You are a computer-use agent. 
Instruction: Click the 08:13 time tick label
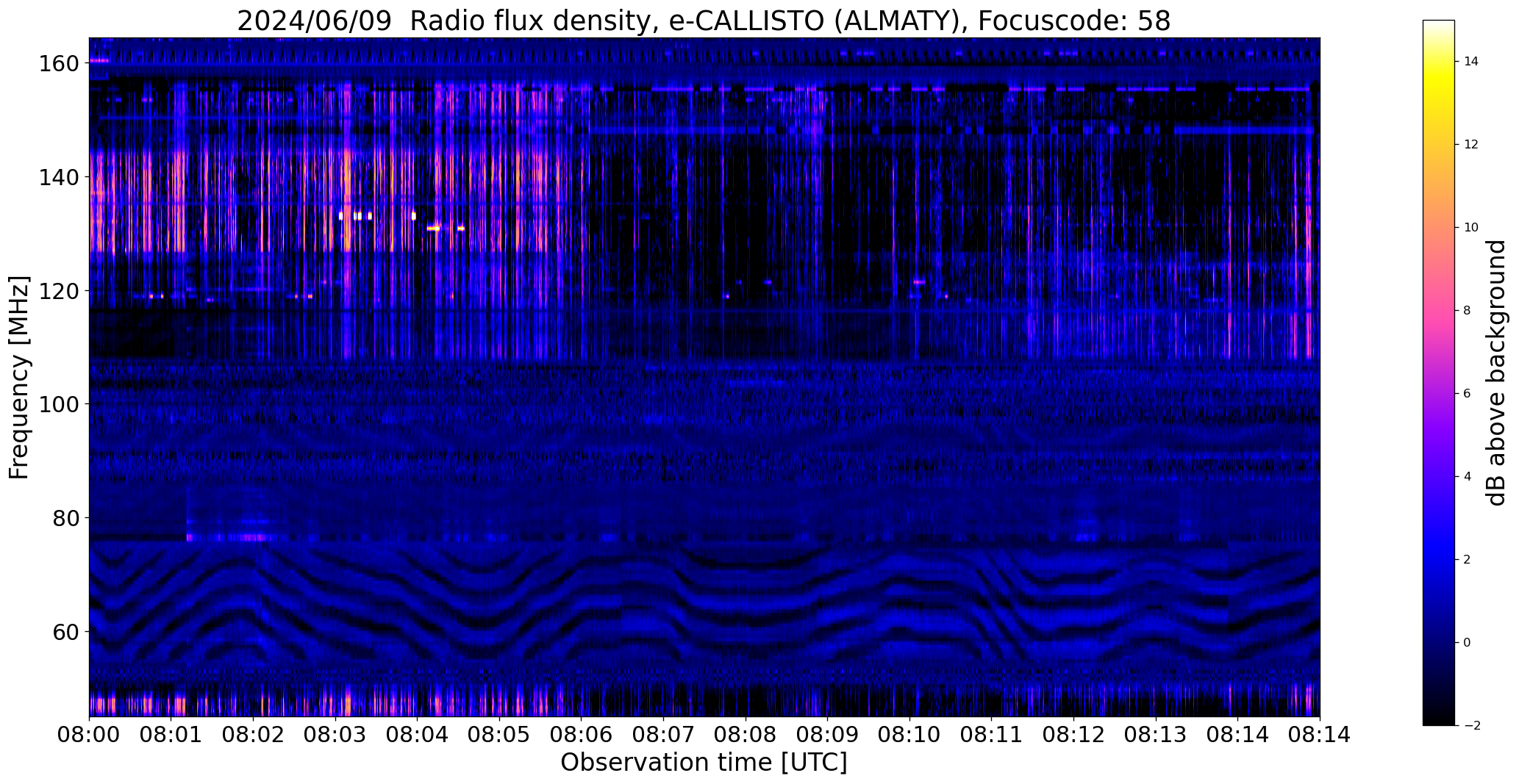click(1155, 735)
